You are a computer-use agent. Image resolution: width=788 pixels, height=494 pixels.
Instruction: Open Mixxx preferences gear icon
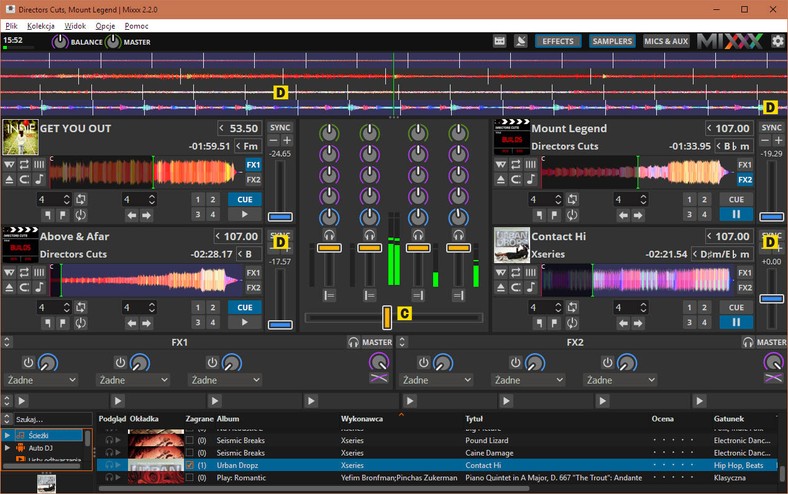[777, 41]
